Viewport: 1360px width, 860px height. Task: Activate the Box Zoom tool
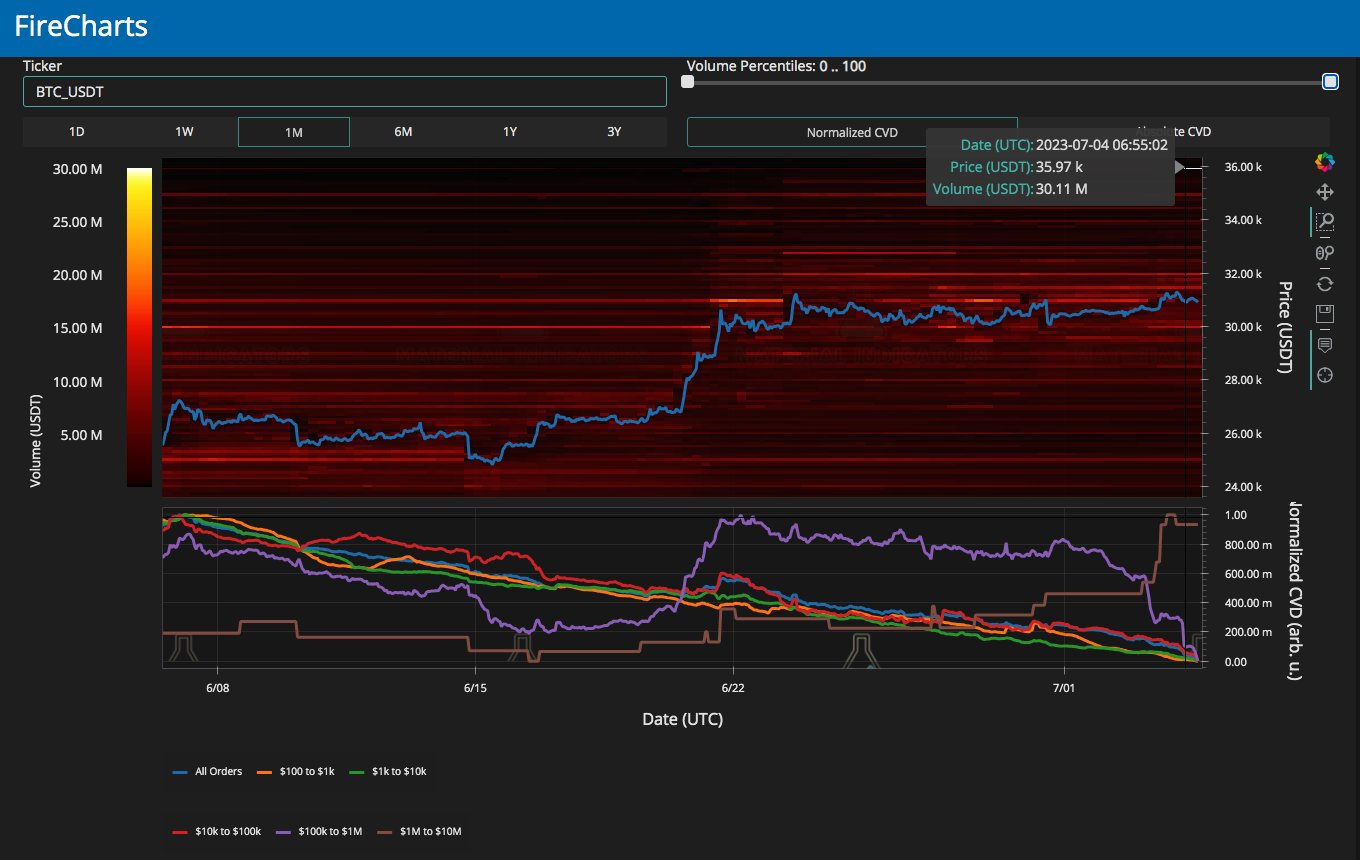(1325, 222)
